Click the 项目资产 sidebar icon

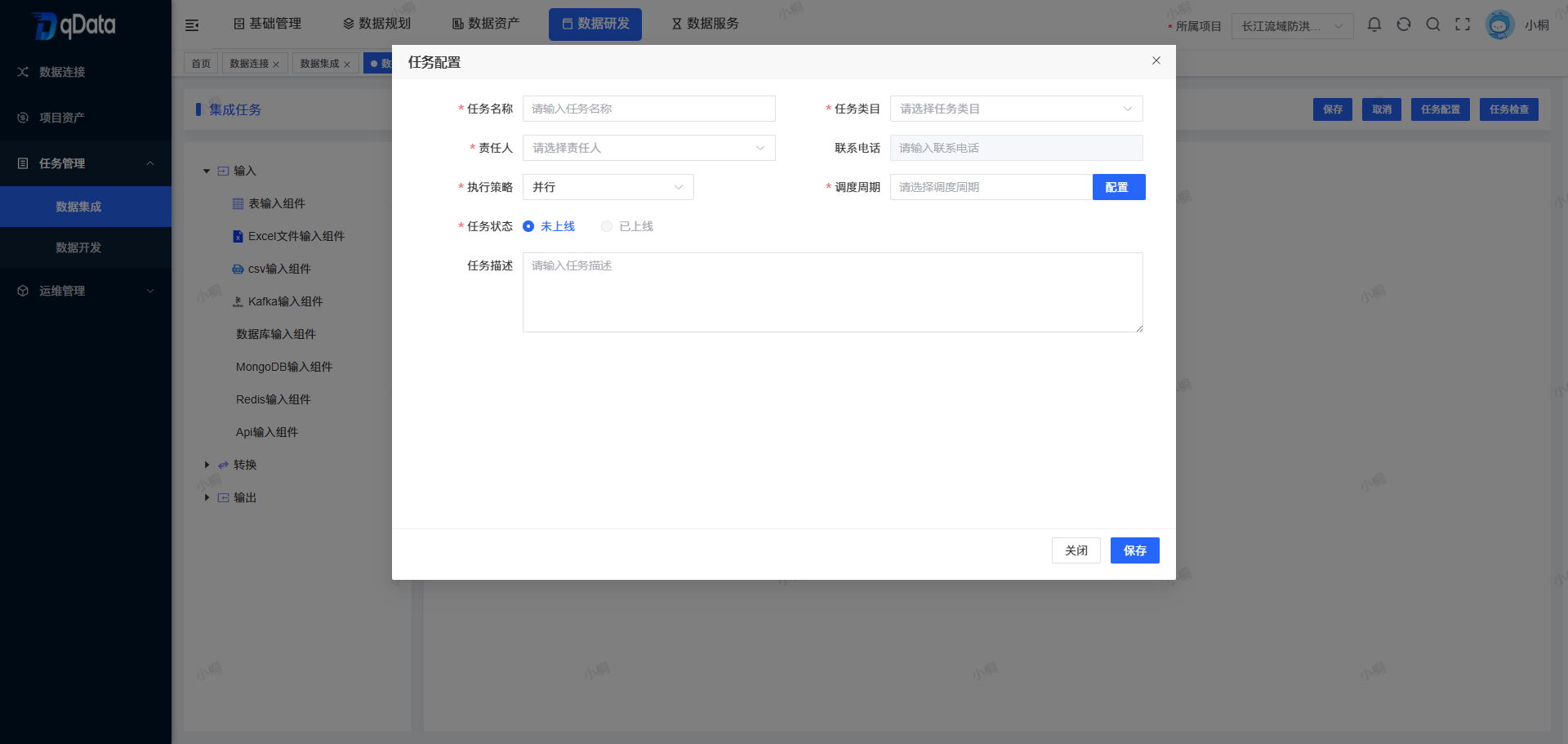pyautogui.click(x=23, y=118)
